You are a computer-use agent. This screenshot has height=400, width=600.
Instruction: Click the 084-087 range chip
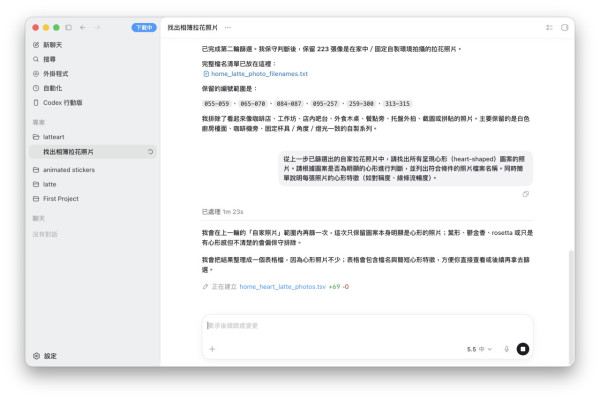[x=289, y=104]
